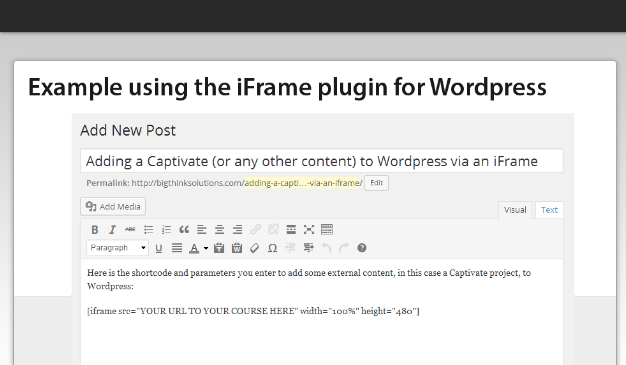Switch to the Text editor tab
Image resolution: width=626 pixels, height=365 pixels.
(x=549, y=210)
